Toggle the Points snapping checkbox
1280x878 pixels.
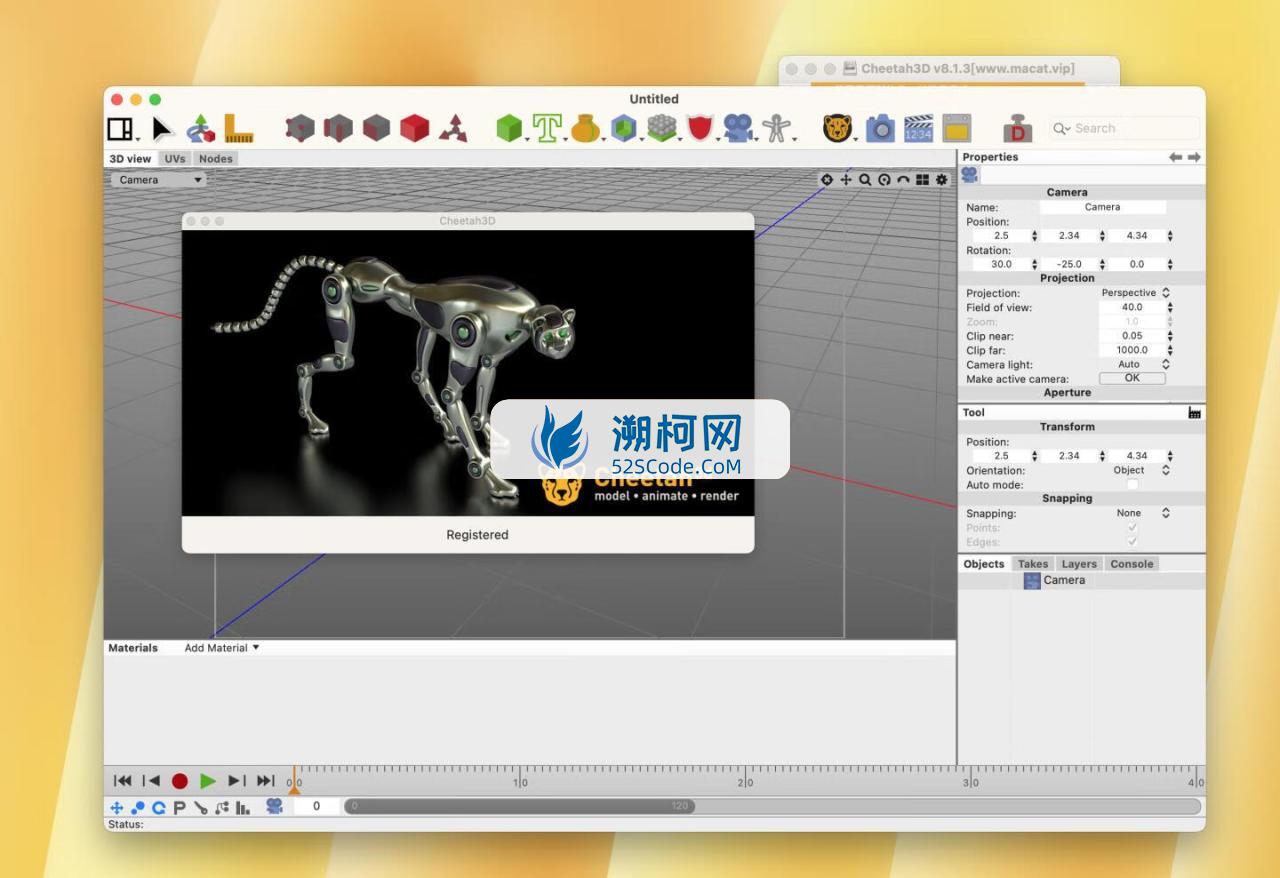coord(1132,527)
